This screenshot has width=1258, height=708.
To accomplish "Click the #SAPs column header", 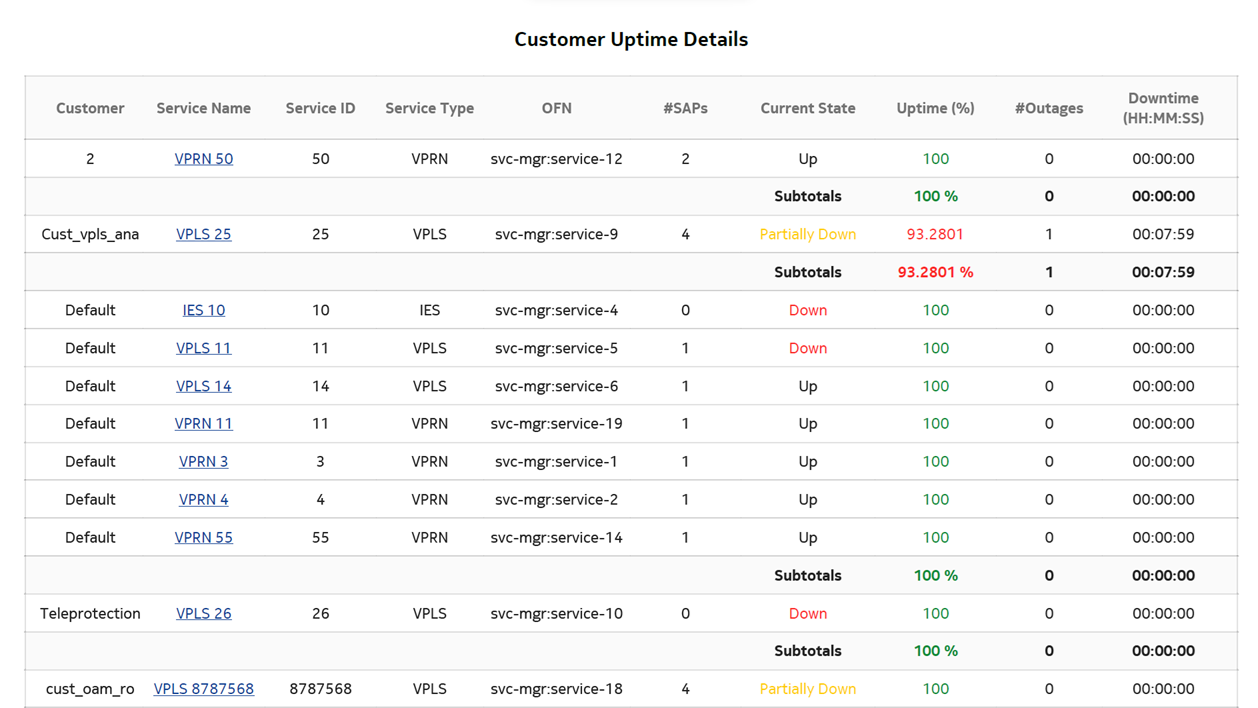I will pos(685,108).
